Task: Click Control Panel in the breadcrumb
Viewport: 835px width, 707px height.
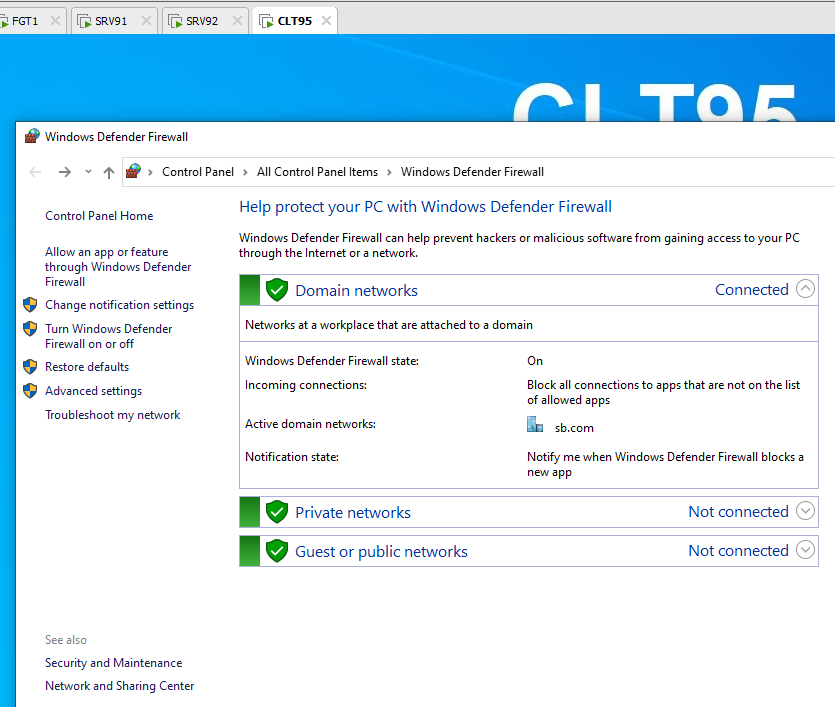Action: click(198, 172)
